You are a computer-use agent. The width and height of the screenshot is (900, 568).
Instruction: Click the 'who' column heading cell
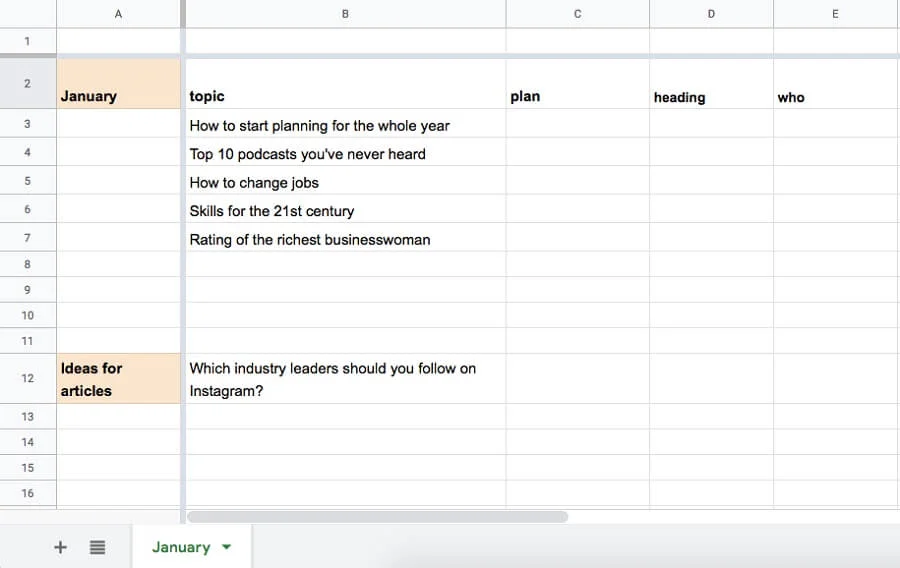(x=835, y=97)
